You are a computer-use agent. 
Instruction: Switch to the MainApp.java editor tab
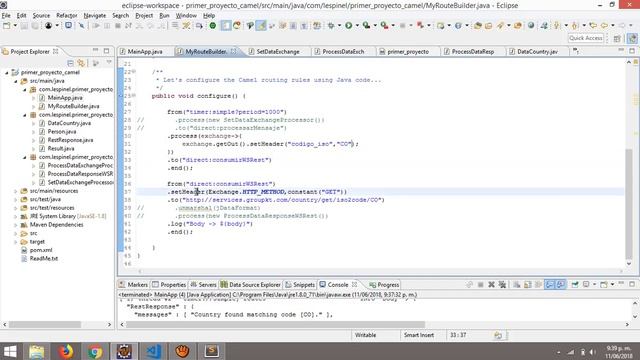(145, 51)
